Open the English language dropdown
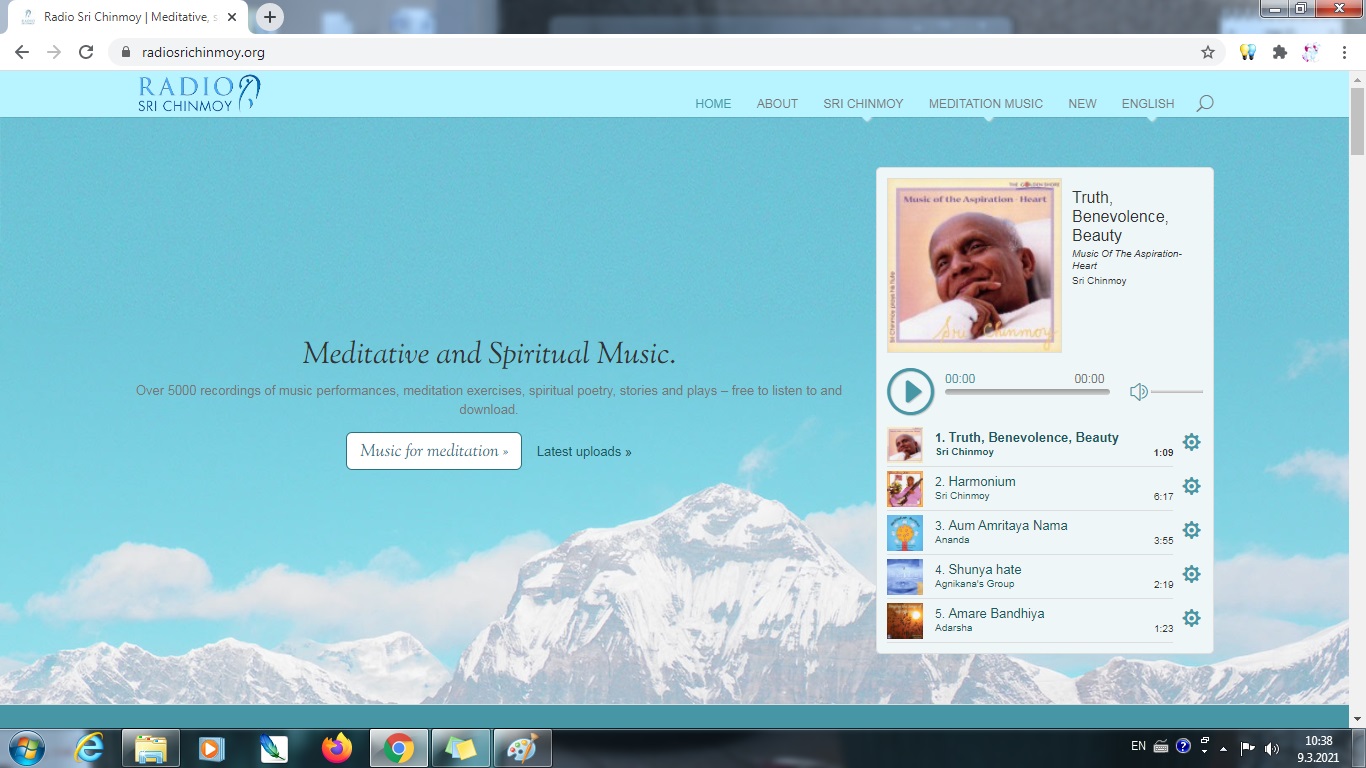 1148,103
